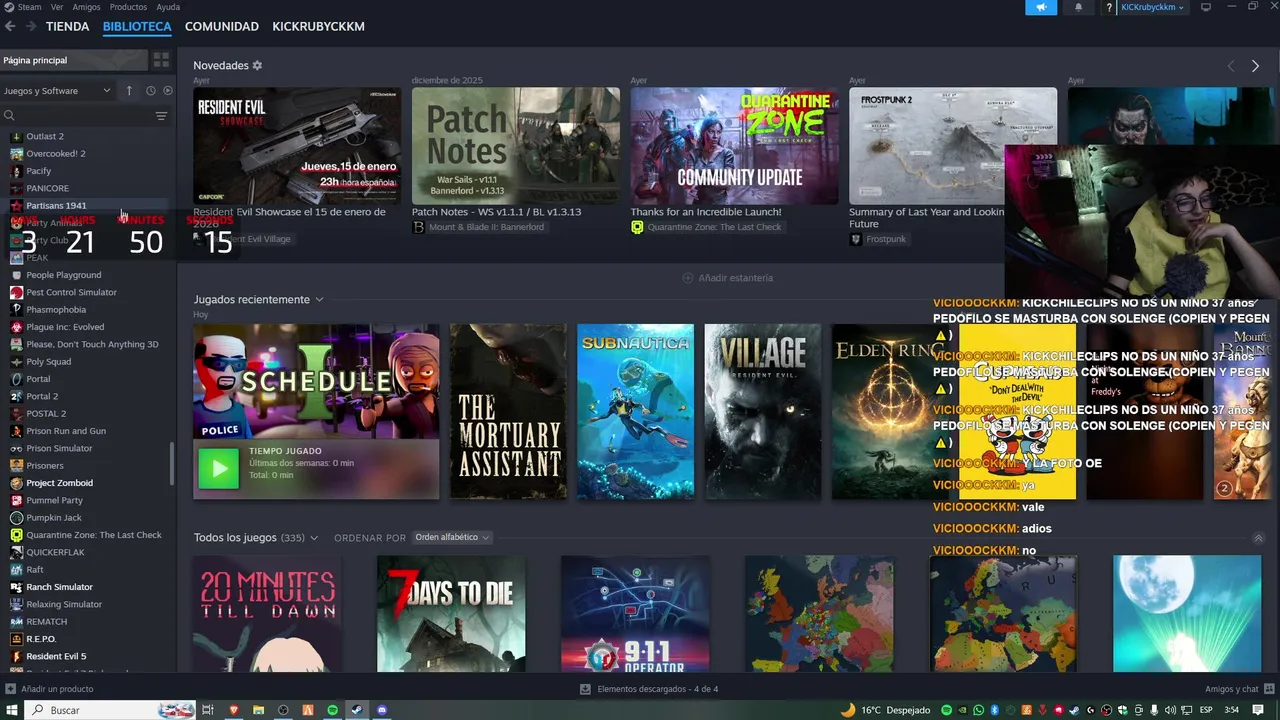Image resolution: width=1280 pixels, height=720 pixels.
Task: Go back with the left navigation arrow
Action: [x=9, y=26]
